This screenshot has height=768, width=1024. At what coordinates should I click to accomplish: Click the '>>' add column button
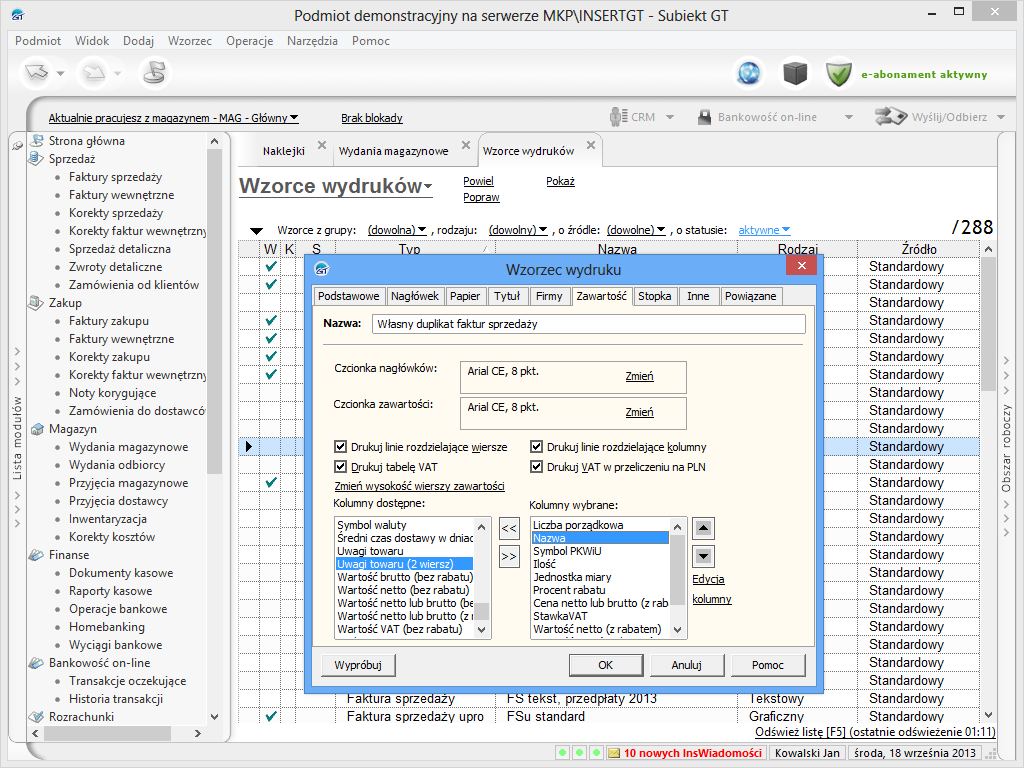point(509,556)
